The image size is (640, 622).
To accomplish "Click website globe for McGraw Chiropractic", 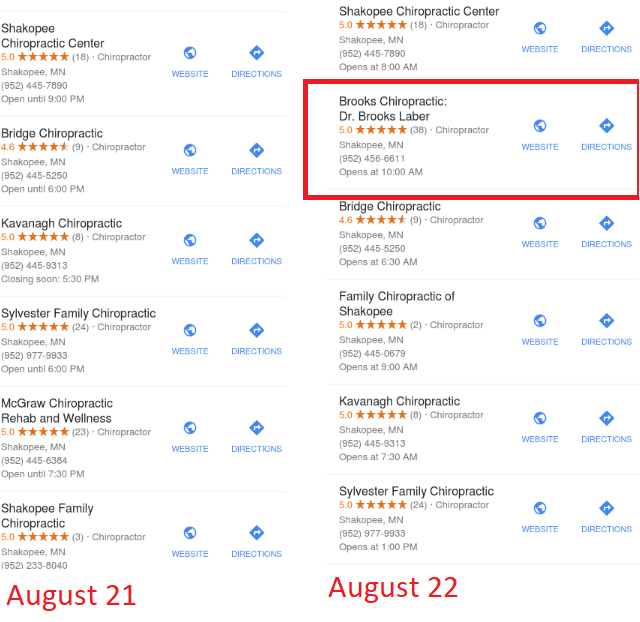I will (x=190, y=428).
